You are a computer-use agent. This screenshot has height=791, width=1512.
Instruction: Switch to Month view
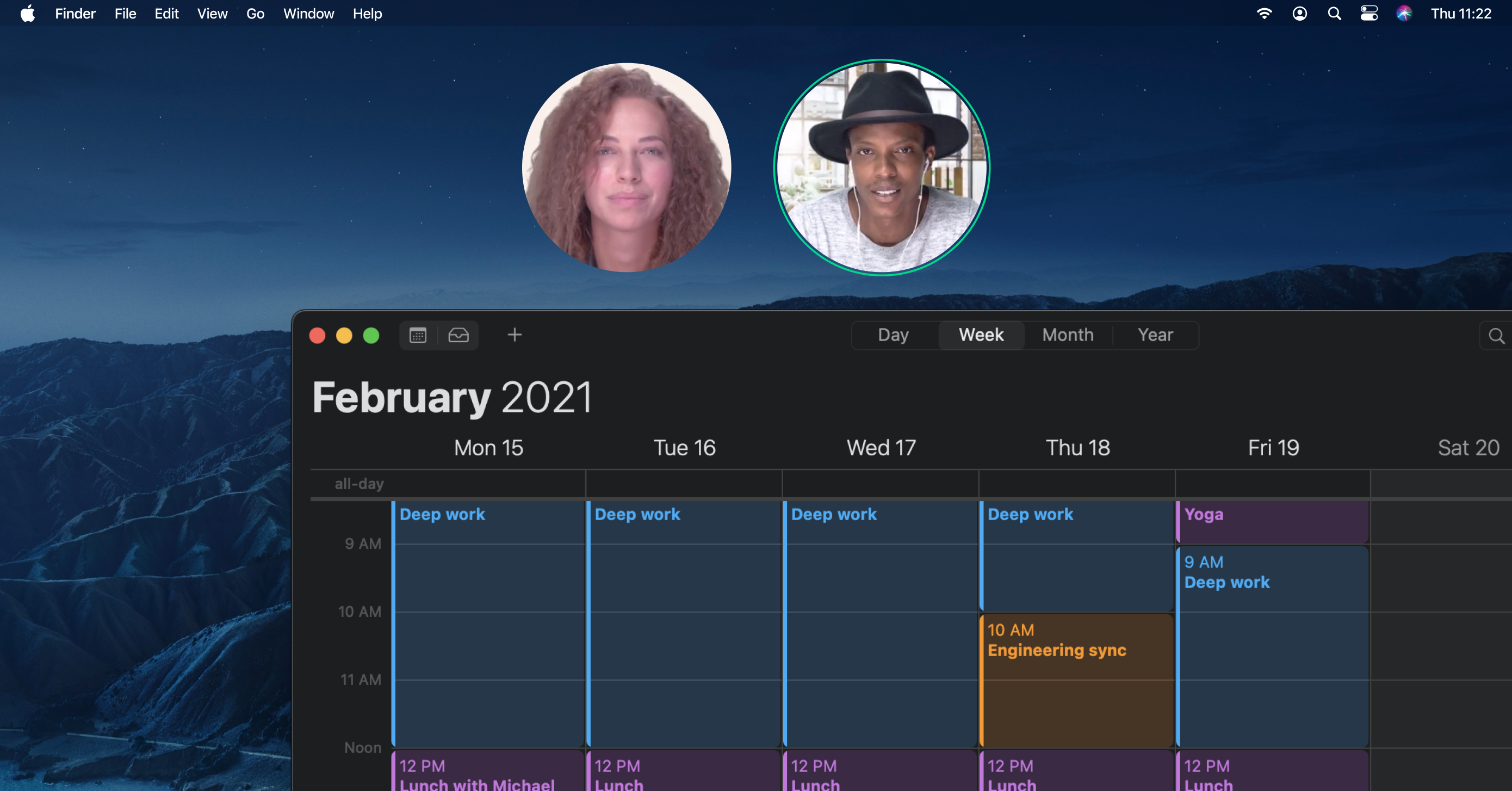[x=1068, y=335]
